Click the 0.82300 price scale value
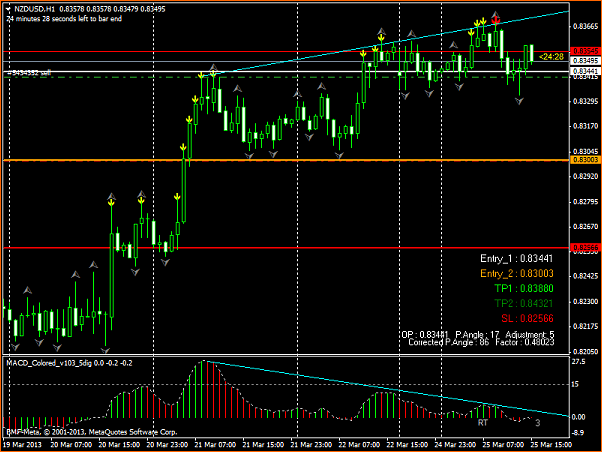602x452 pixels. click(585, 302)
